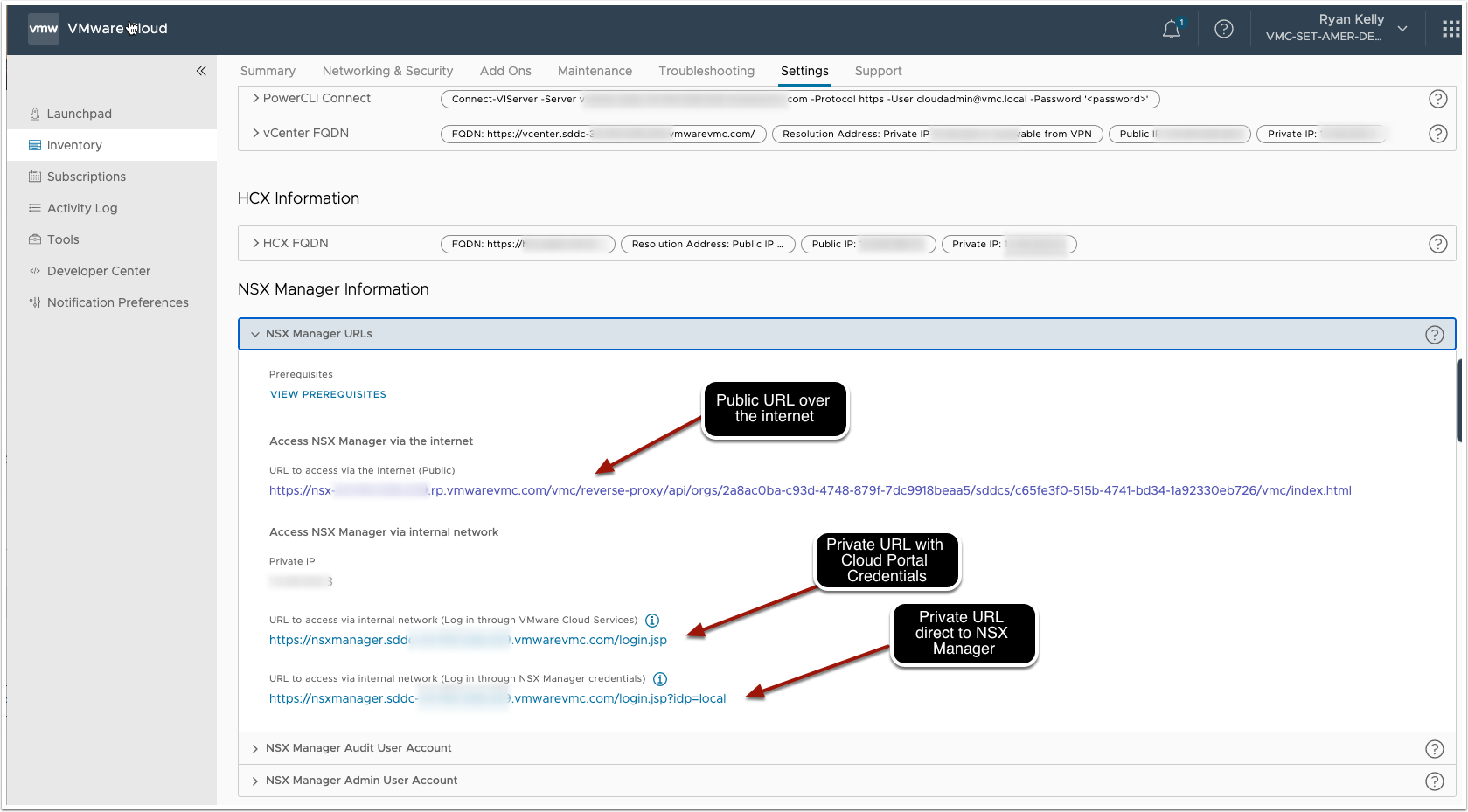
Task: Open the help question mark in header
Action: point(1224,29)
